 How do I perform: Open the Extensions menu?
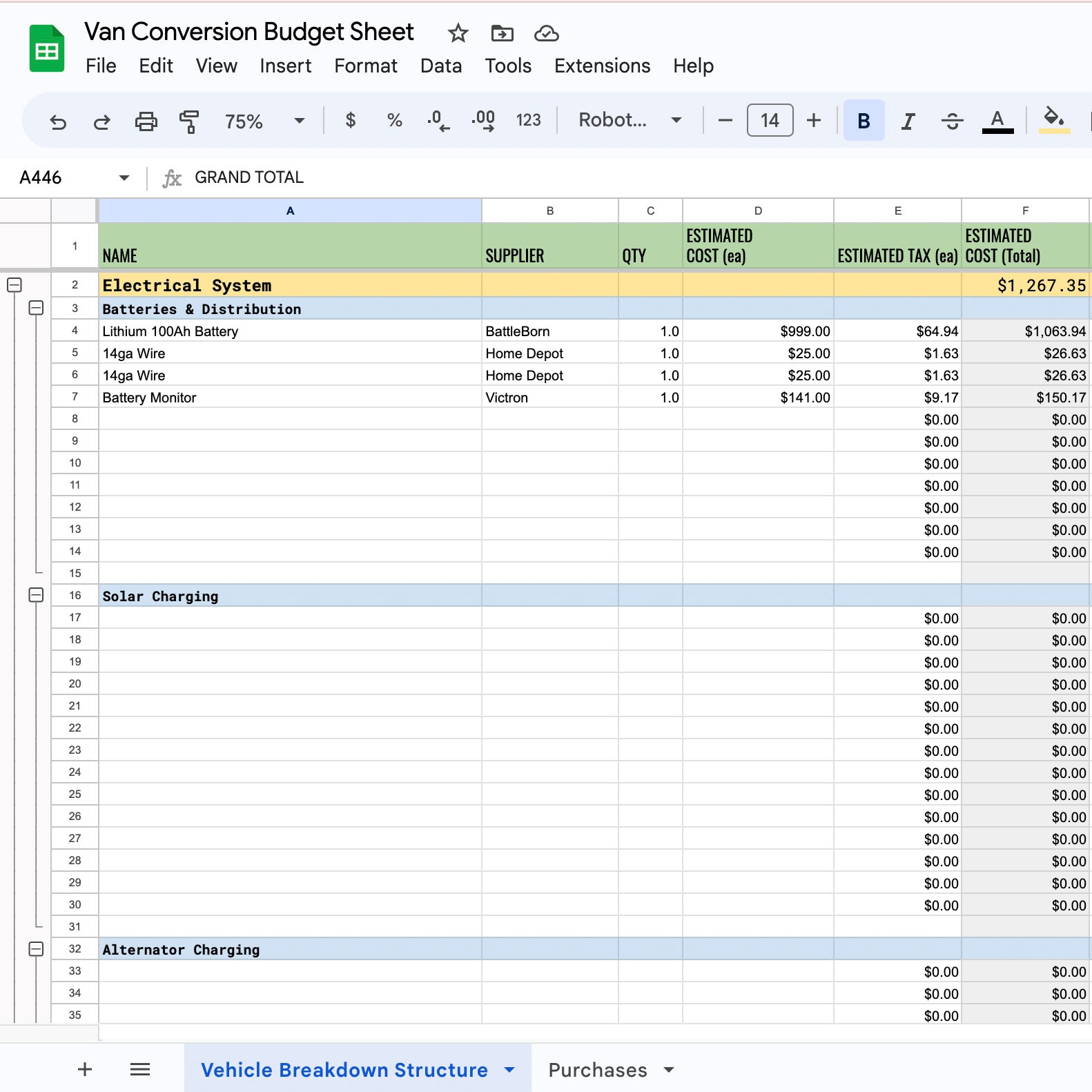coord(602,66)
